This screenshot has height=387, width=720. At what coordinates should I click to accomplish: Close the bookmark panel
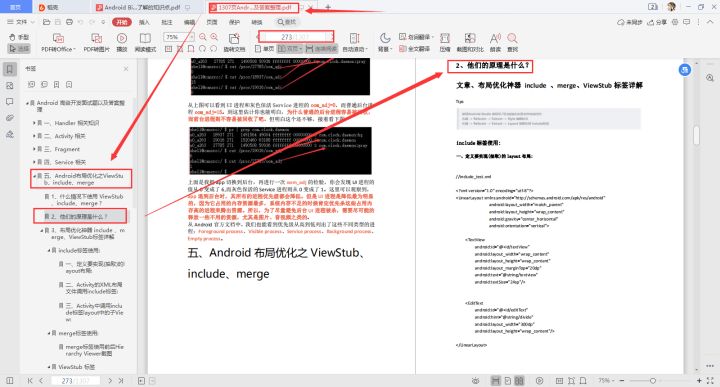[x=126, y=69]
